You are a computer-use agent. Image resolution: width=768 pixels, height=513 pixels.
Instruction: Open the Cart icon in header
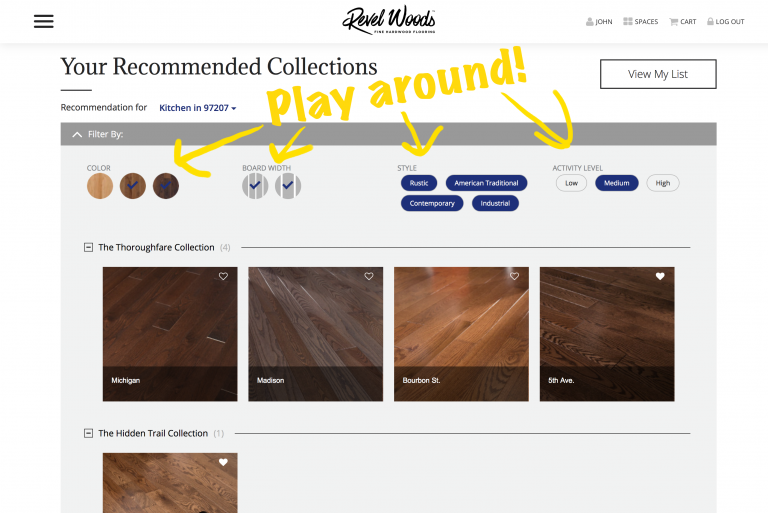tap(674, 22)
